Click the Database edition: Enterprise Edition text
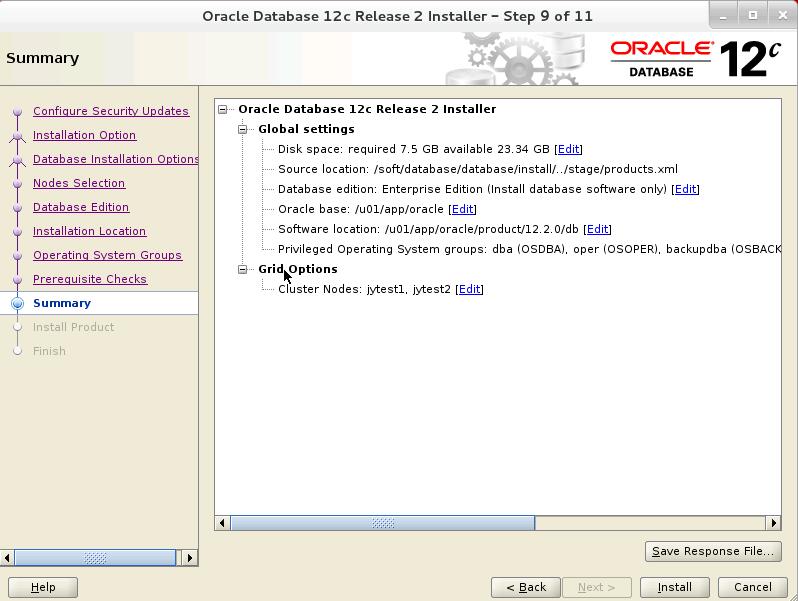Screen dimensions: 798x601 click(x=472, y=189)
